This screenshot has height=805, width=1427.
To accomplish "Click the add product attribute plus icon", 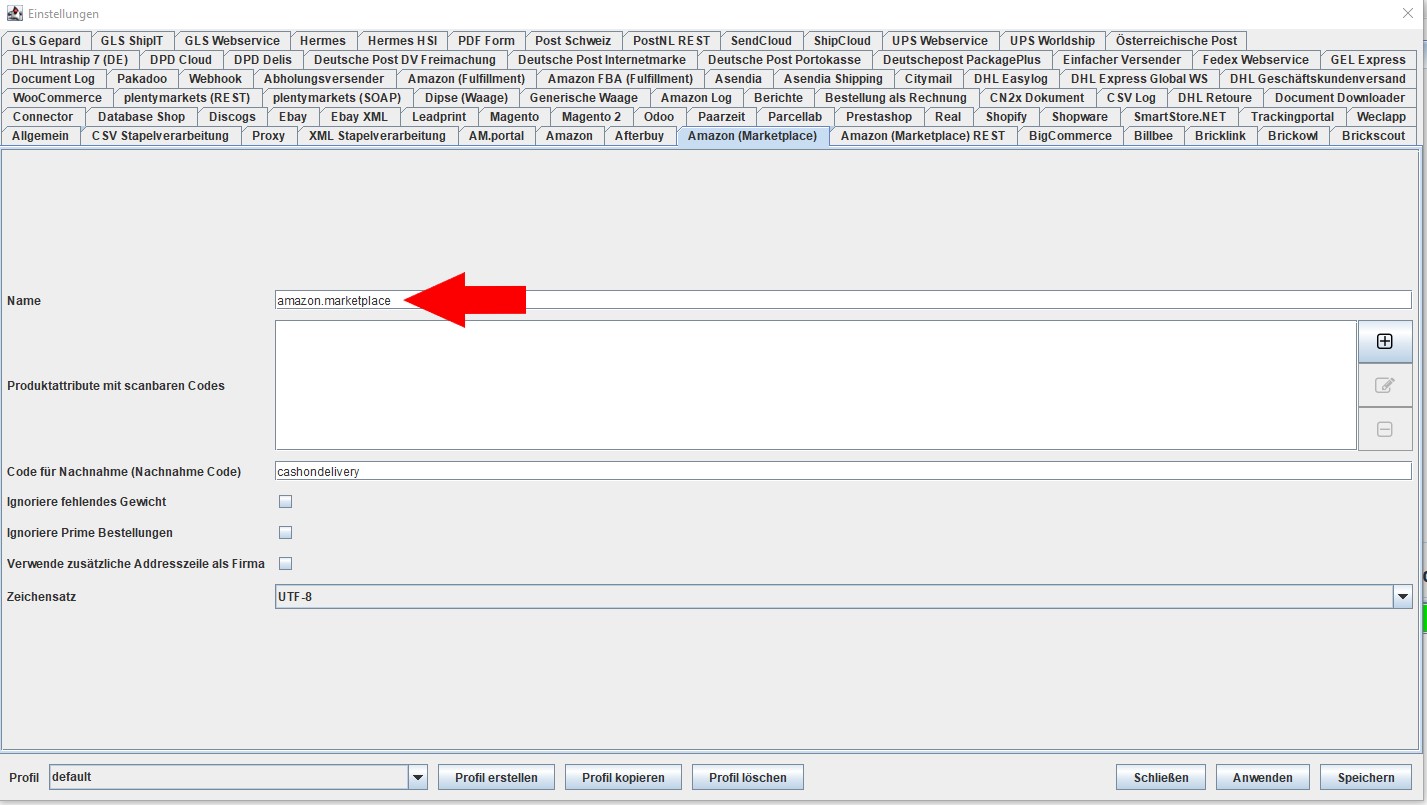I will click(1385, 341).
